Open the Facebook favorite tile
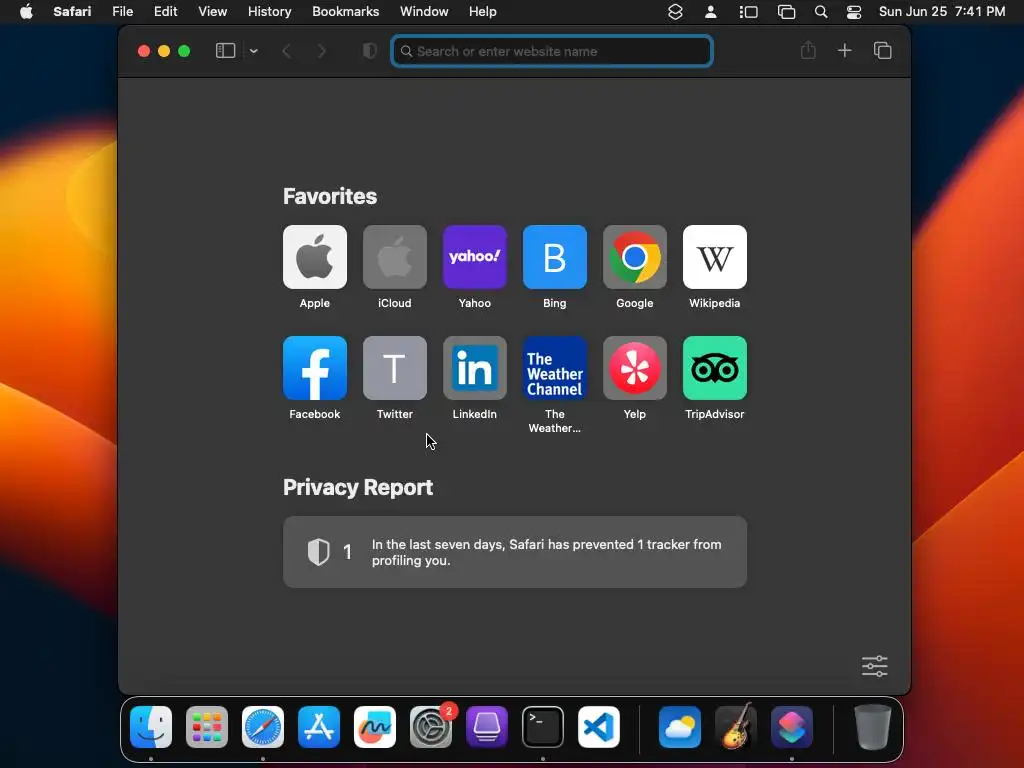 tap(315, 368)
